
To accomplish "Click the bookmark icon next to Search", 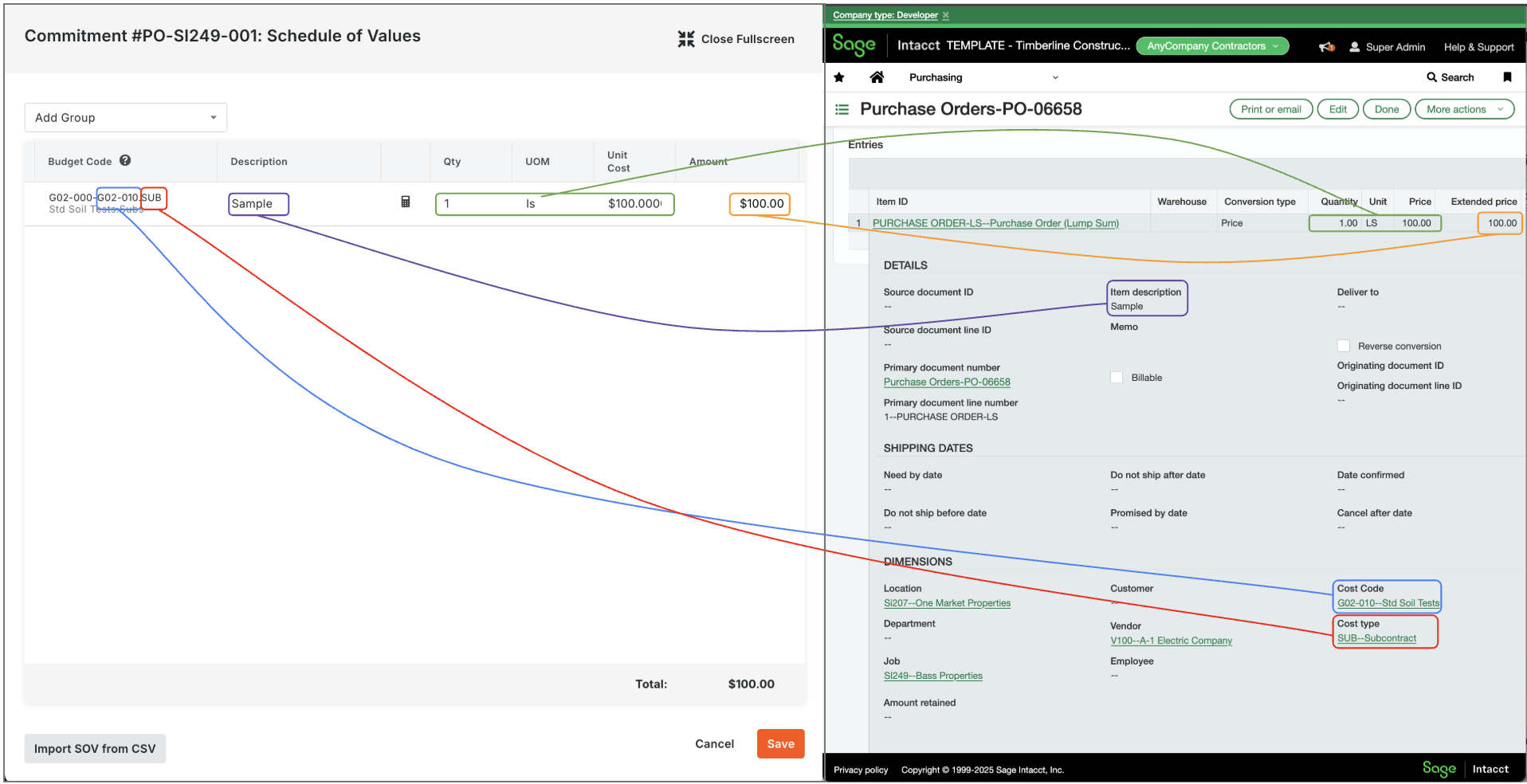I will 1506,76.
